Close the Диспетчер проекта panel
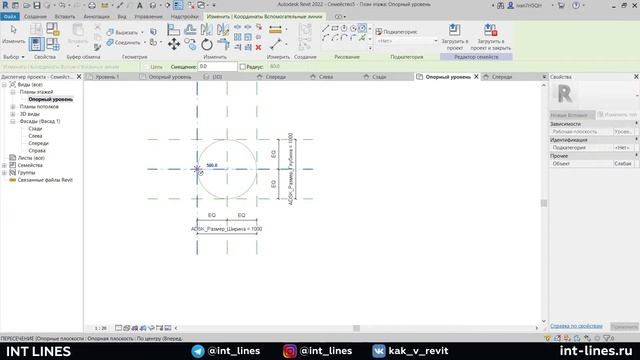Screen dimensions: 640x360 [79, 77]
